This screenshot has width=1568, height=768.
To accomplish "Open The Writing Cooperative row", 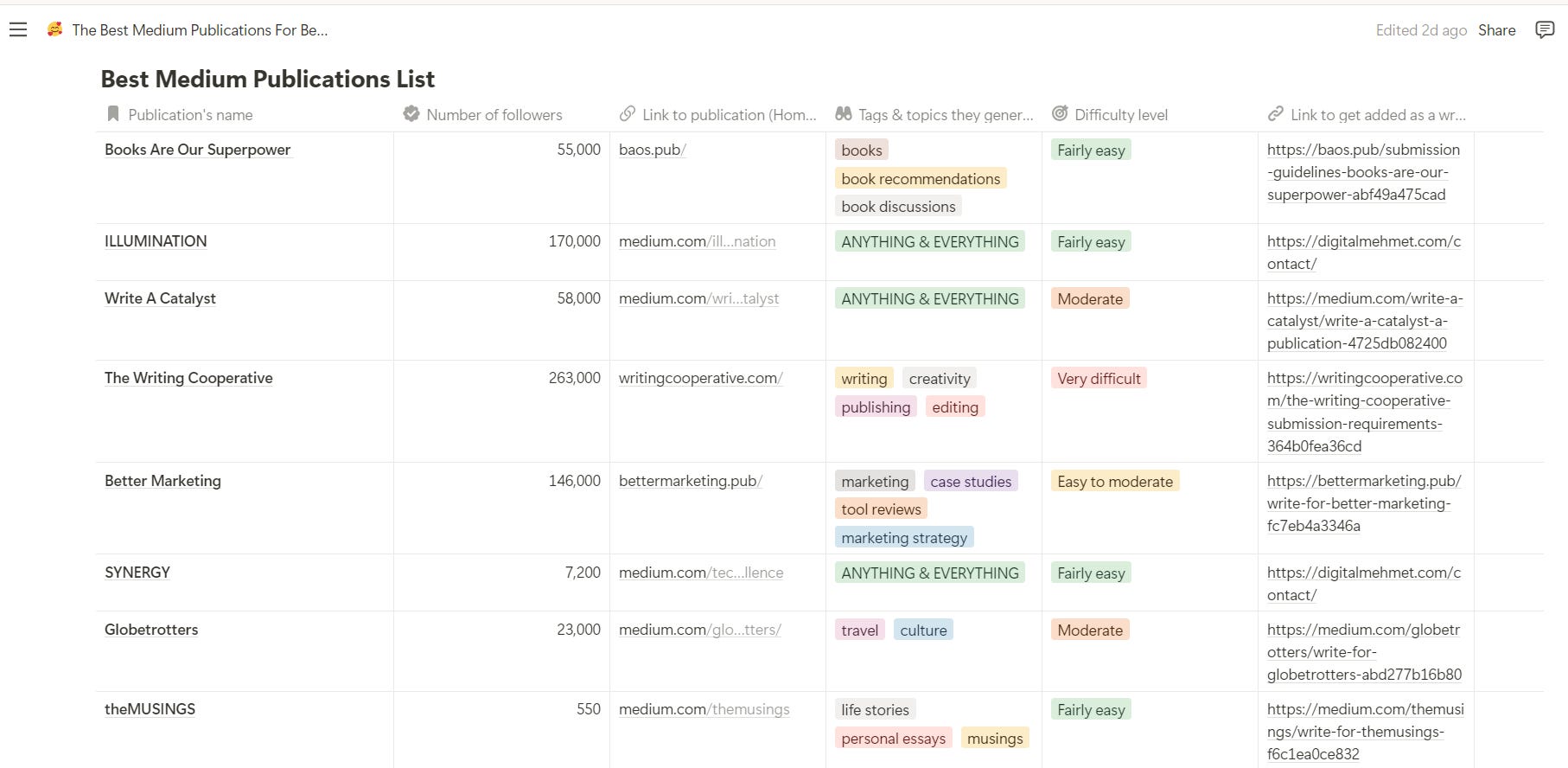I will (x=188, y=378).
